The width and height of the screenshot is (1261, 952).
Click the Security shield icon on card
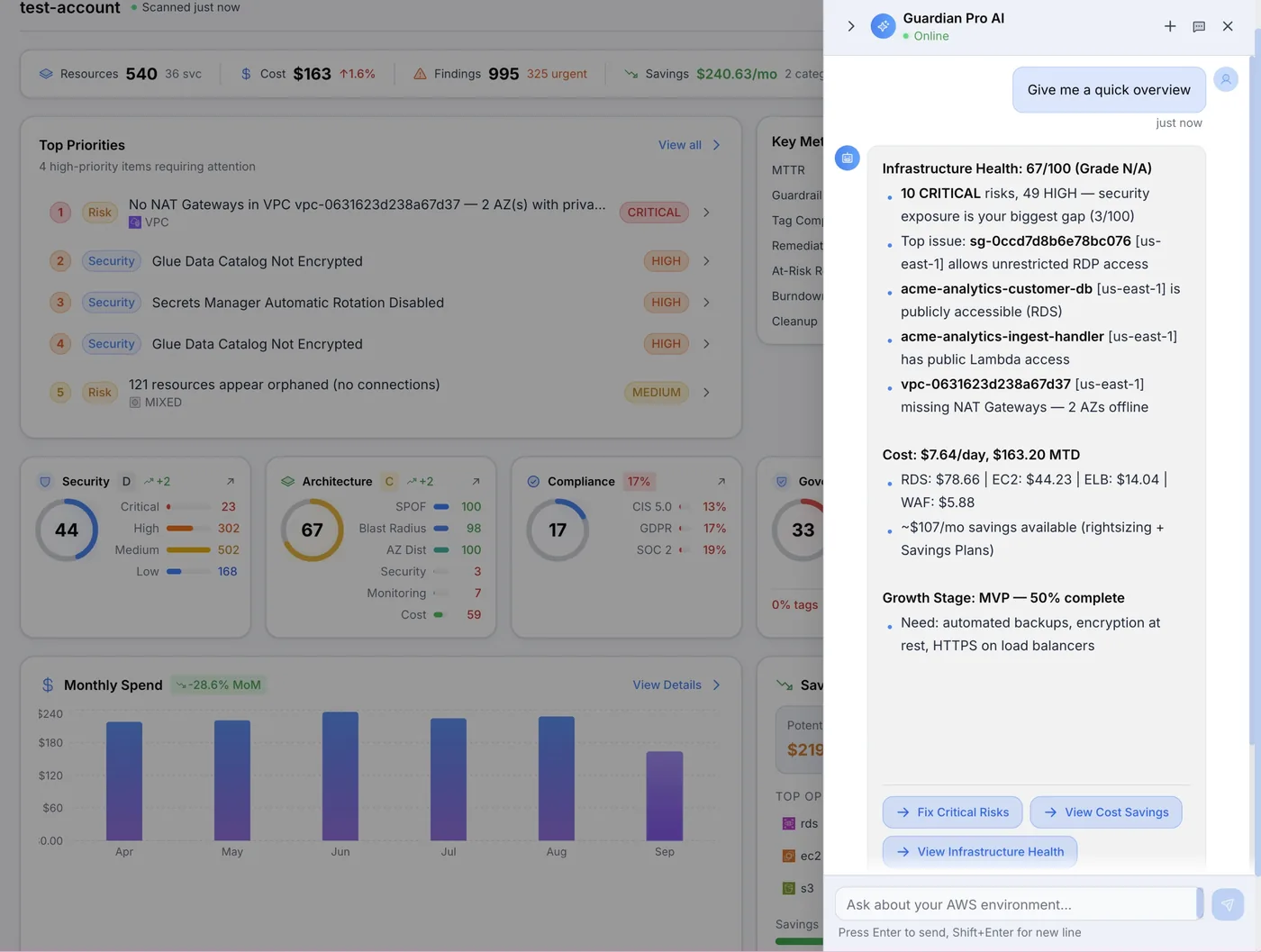tap(45, 482)
